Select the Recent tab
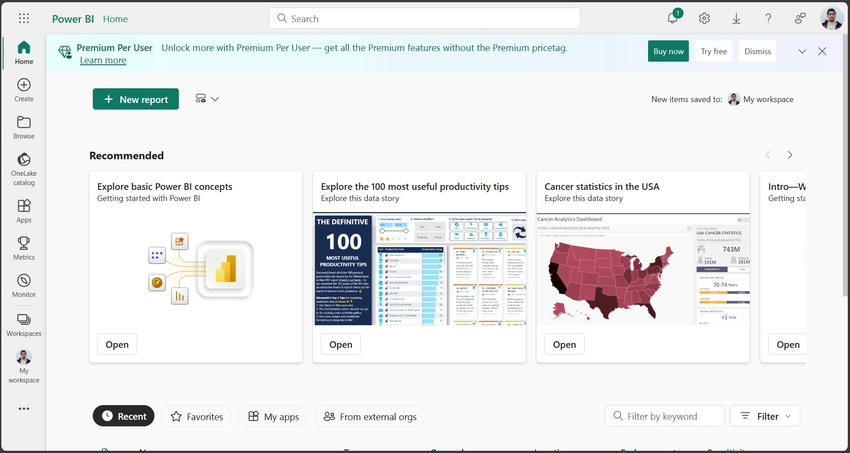Image resolution: width=850 pixels, height=453 pixels. tap(124, 416)
